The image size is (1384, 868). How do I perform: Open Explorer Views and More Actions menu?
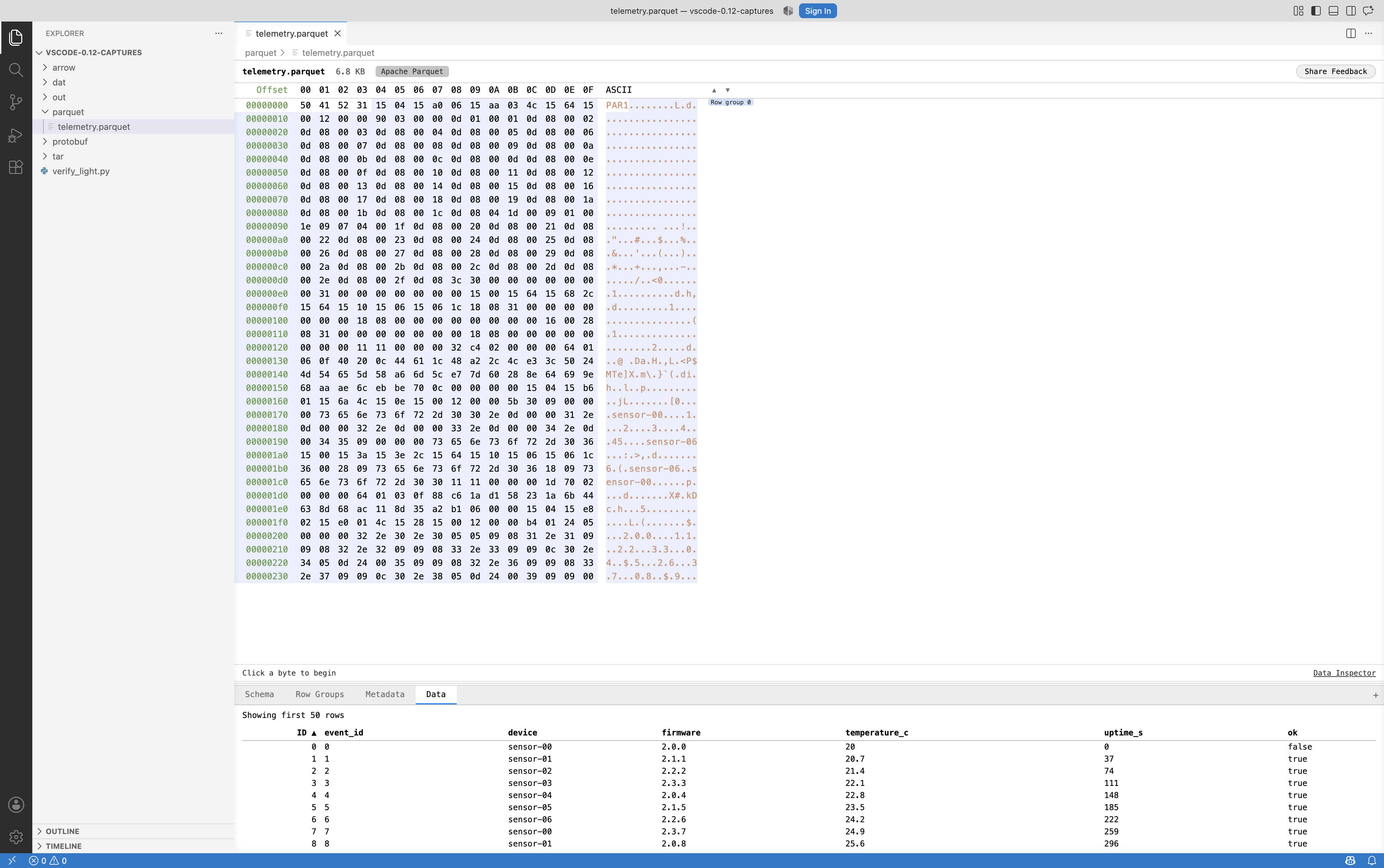218,33
